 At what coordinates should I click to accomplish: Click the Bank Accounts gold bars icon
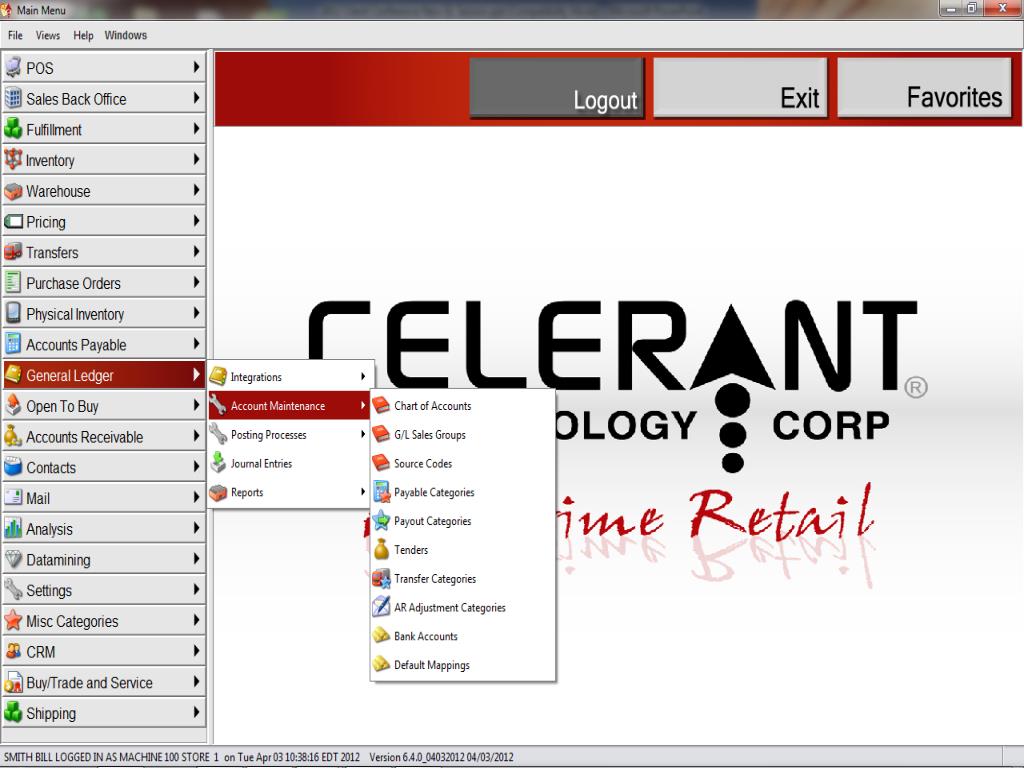(x=381, y=636)
